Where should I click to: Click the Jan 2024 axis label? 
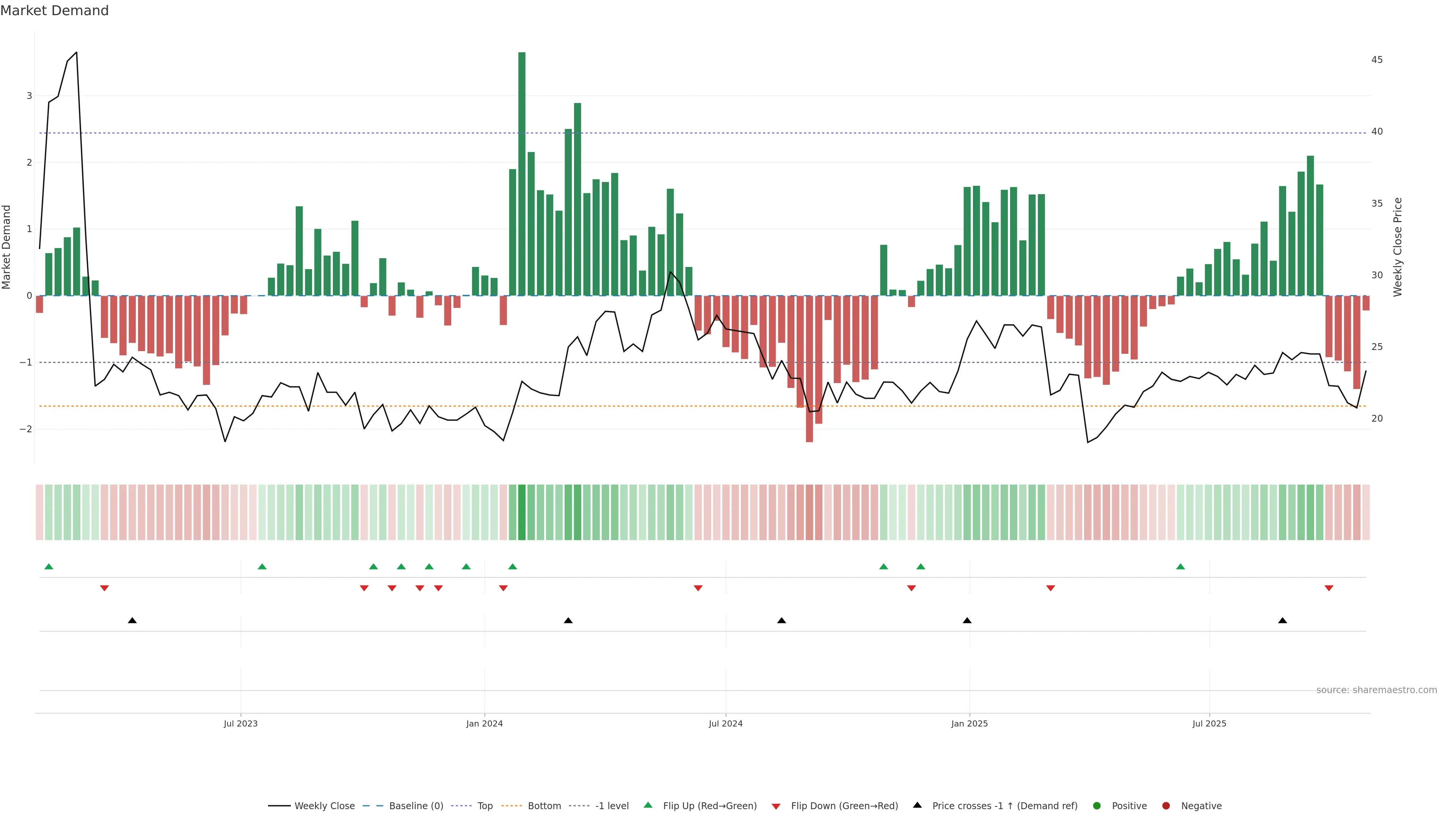click(485, 723)
